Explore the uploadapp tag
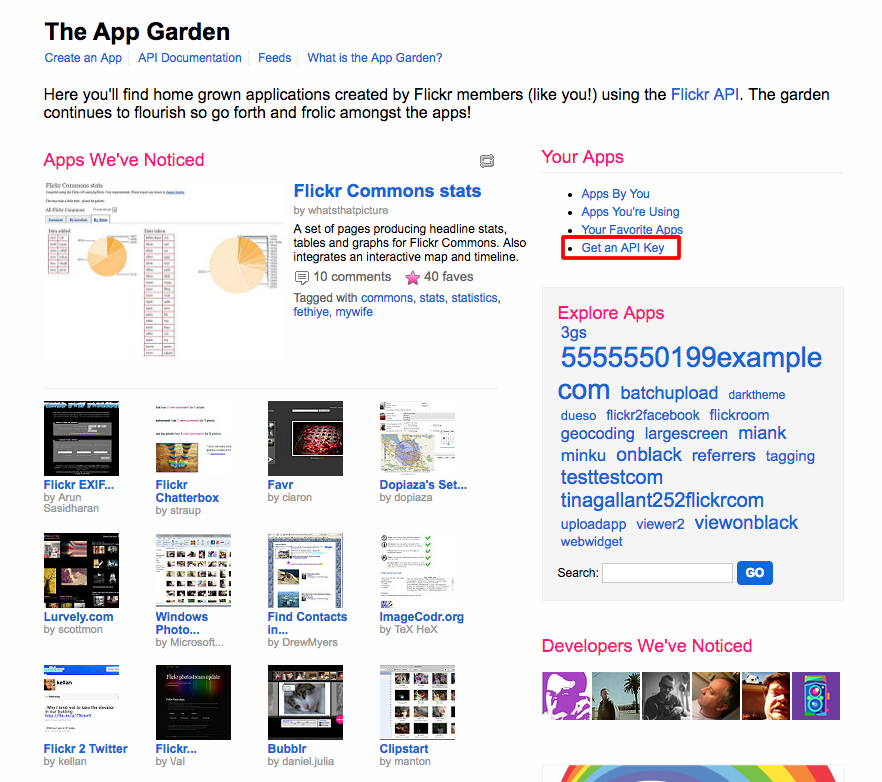 [x=593, y=524]
